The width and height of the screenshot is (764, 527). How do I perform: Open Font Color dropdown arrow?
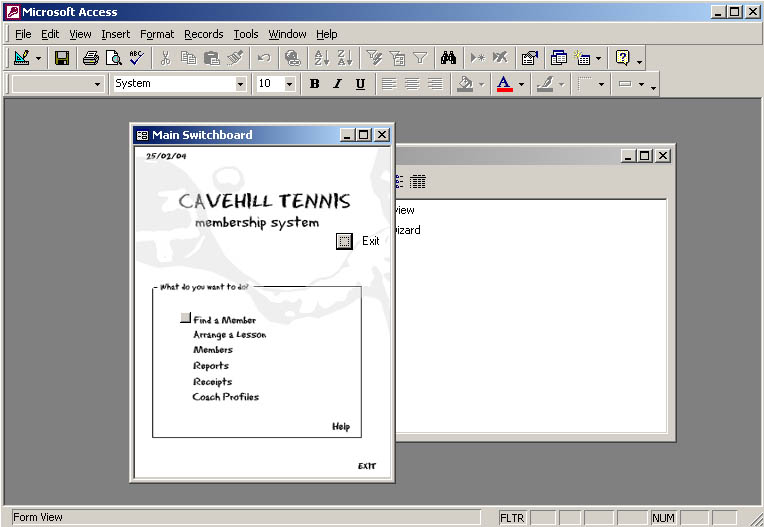point(521,85)
